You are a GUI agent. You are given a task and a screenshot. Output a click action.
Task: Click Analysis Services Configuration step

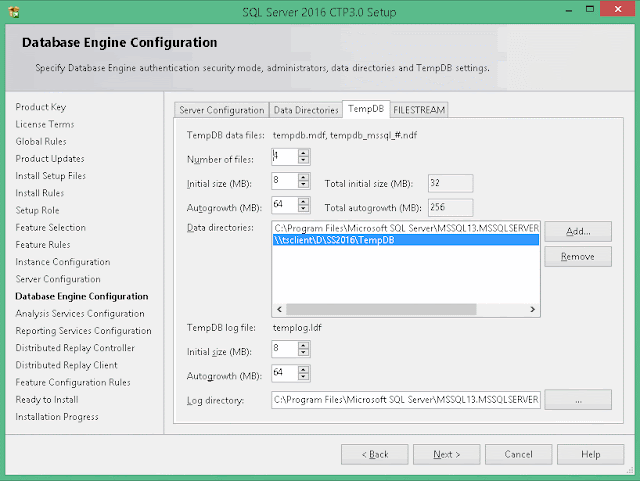point(80,314)
